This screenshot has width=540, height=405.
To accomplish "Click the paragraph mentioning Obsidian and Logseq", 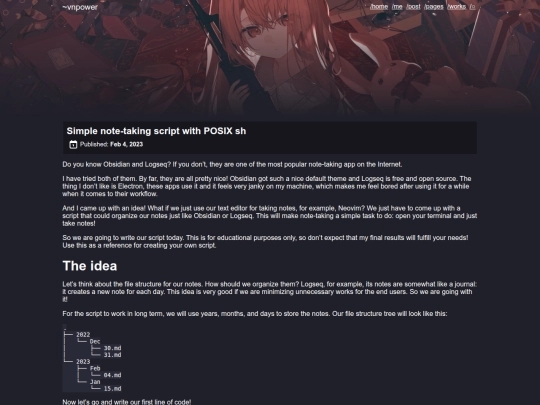I will (232, 164).
